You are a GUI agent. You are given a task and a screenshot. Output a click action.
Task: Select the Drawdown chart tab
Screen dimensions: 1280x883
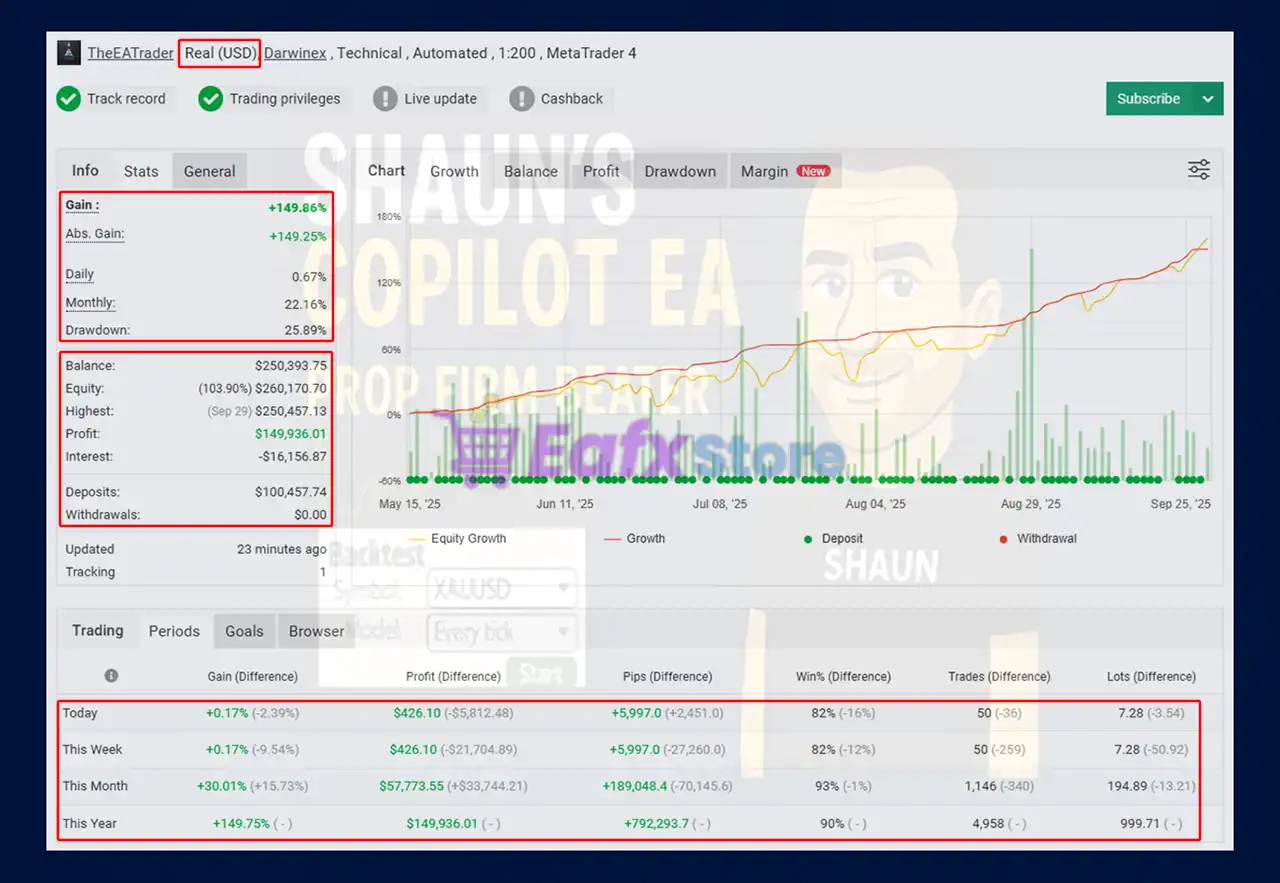[680, 171]
